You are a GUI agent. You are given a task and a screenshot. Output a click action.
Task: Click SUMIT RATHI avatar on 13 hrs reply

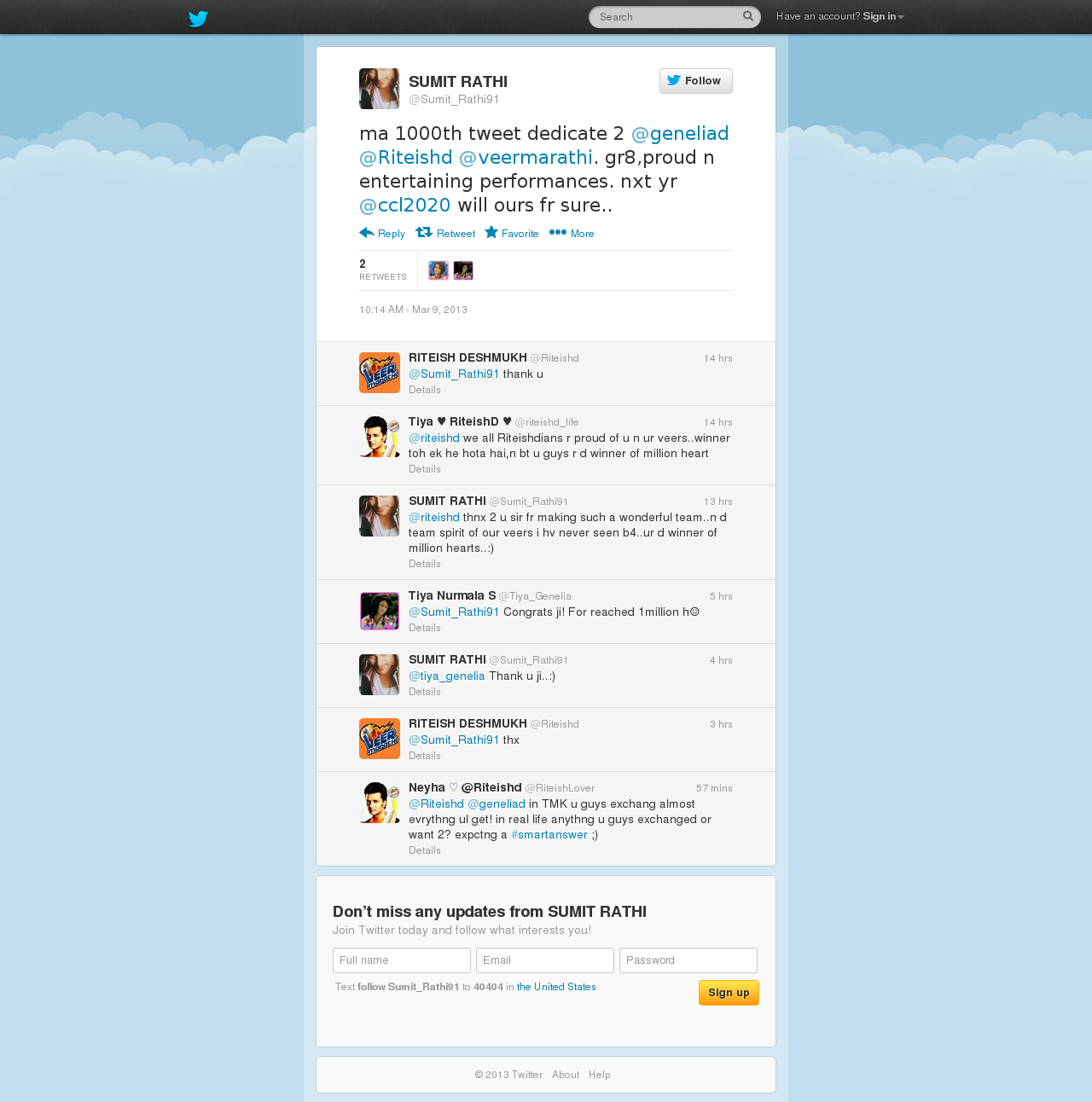coord(380,516)
